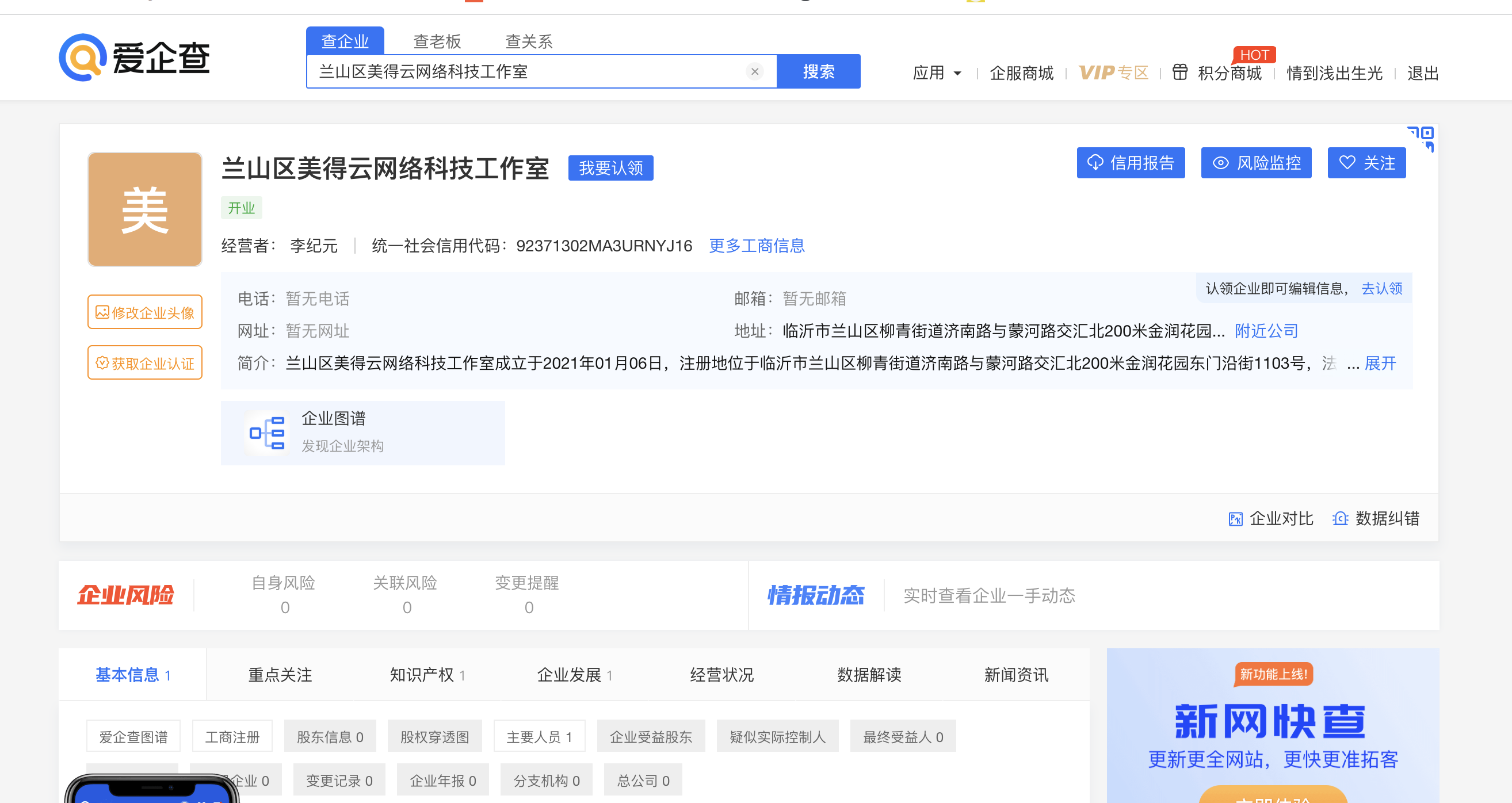Click the 企业图谱 structure icon
Screen dimensions: 1512x803
click(x=267, y=433)
